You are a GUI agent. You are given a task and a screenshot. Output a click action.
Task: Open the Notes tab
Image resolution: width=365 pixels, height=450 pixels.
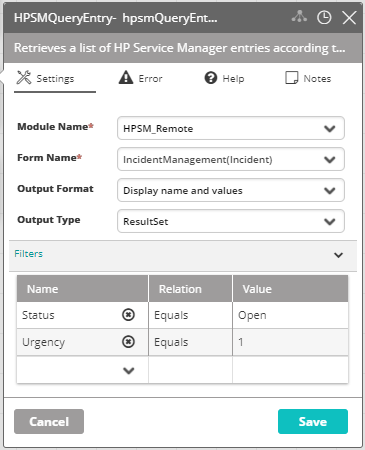click(x=308, y=78)
